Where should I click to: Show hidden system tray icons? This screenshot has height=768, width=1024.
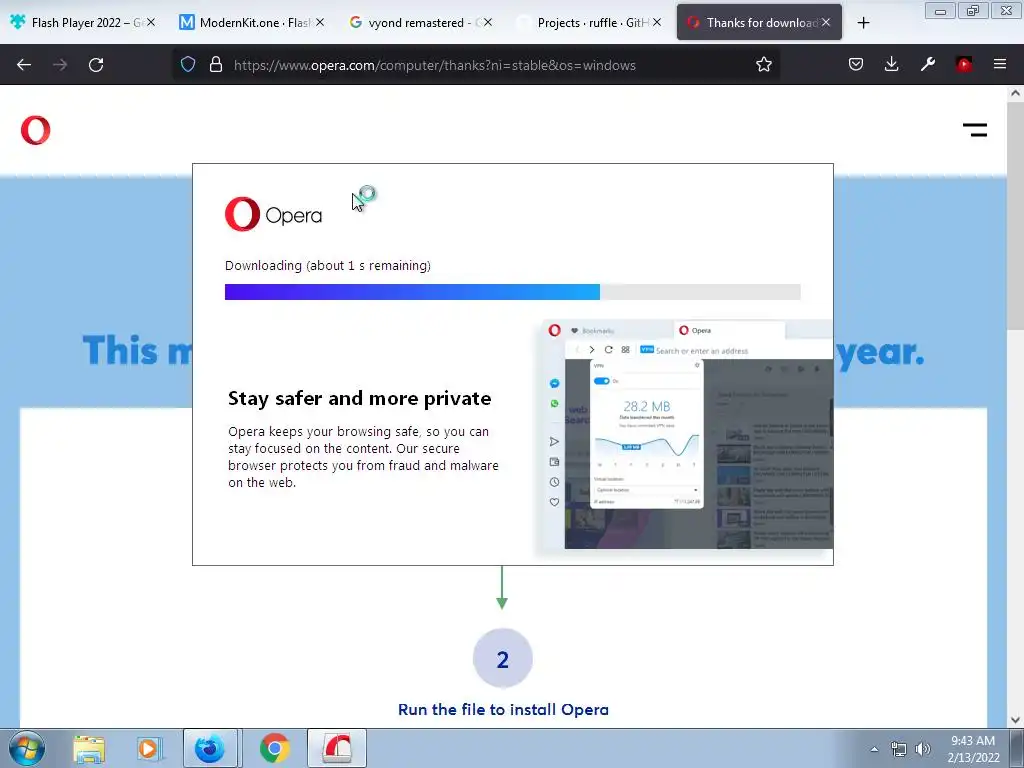pyautogui.click(x=874, y=749)
